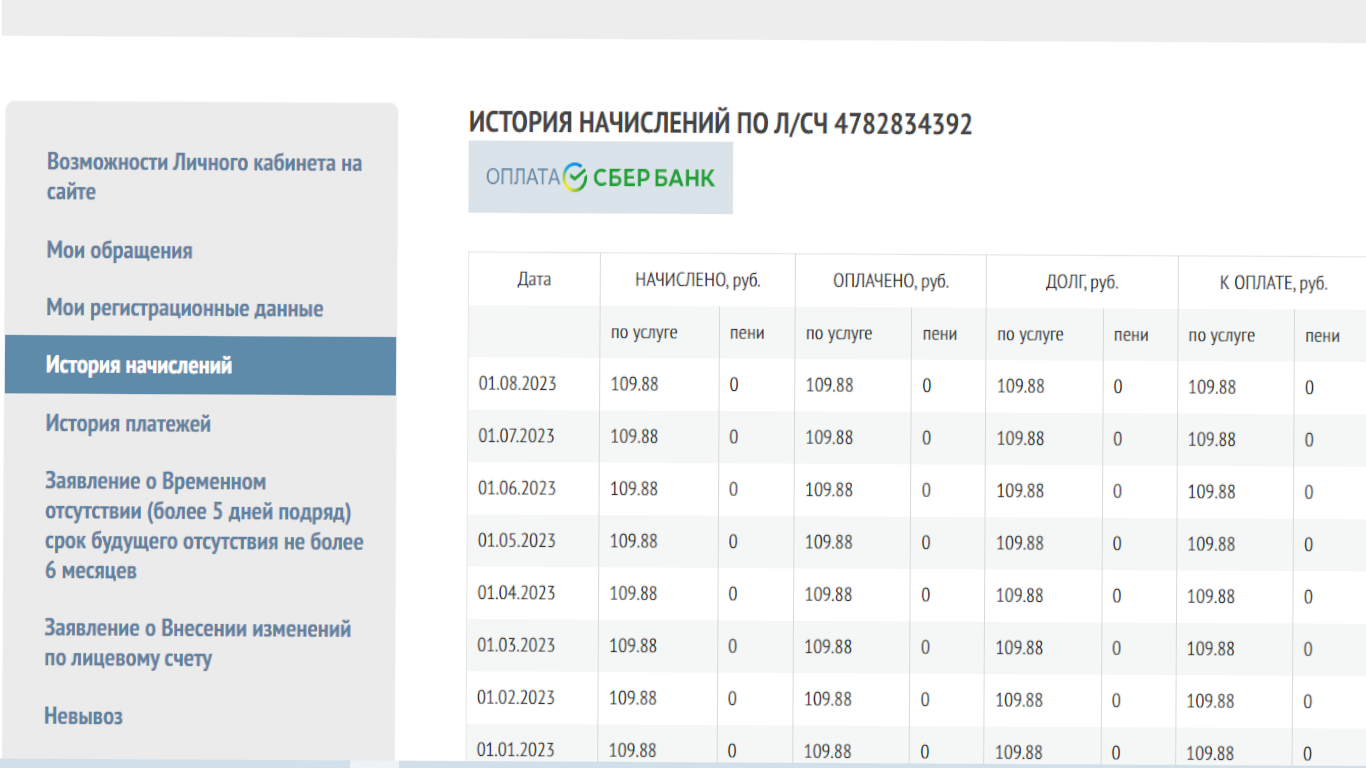
Task: Click the ОПЛАЧЕНО, руб. column header
Action: tap(890, 282)
